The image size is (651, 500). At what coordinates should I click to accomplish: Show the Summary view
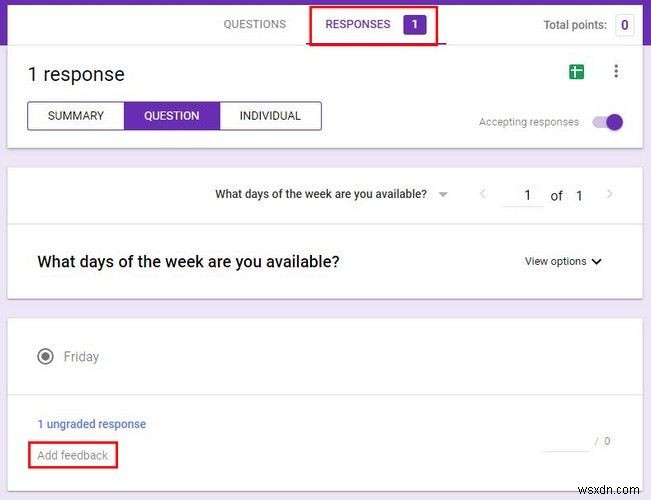76,116
